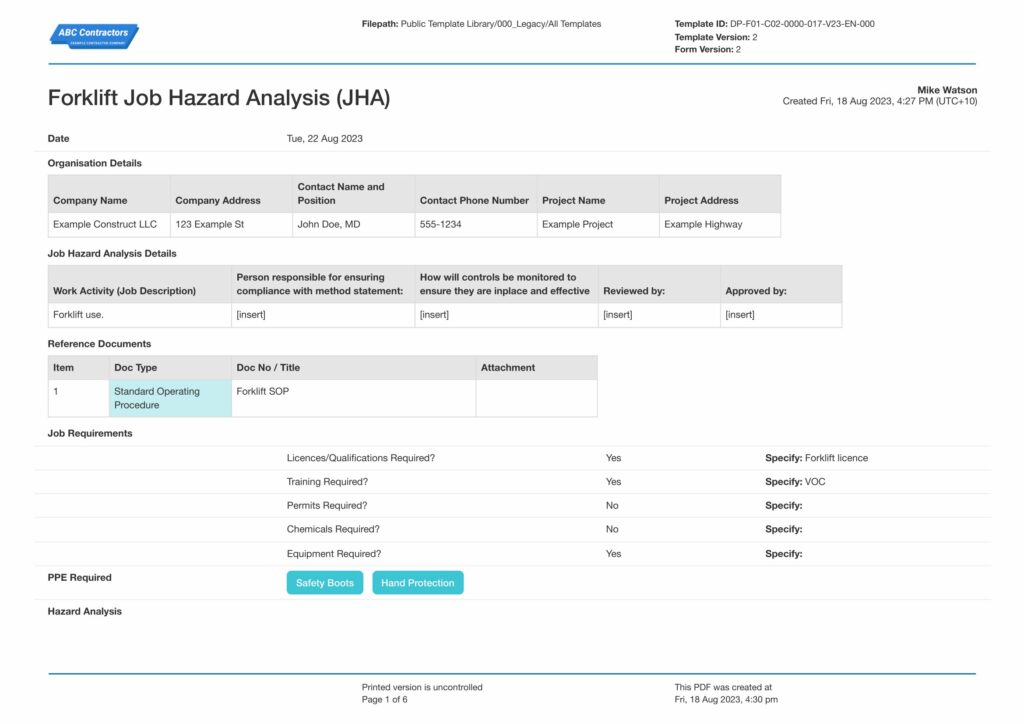Screen dimensions: 1024x724
Task: Click the Page 1 of 6 footer text
Action: tap(385, 699)
